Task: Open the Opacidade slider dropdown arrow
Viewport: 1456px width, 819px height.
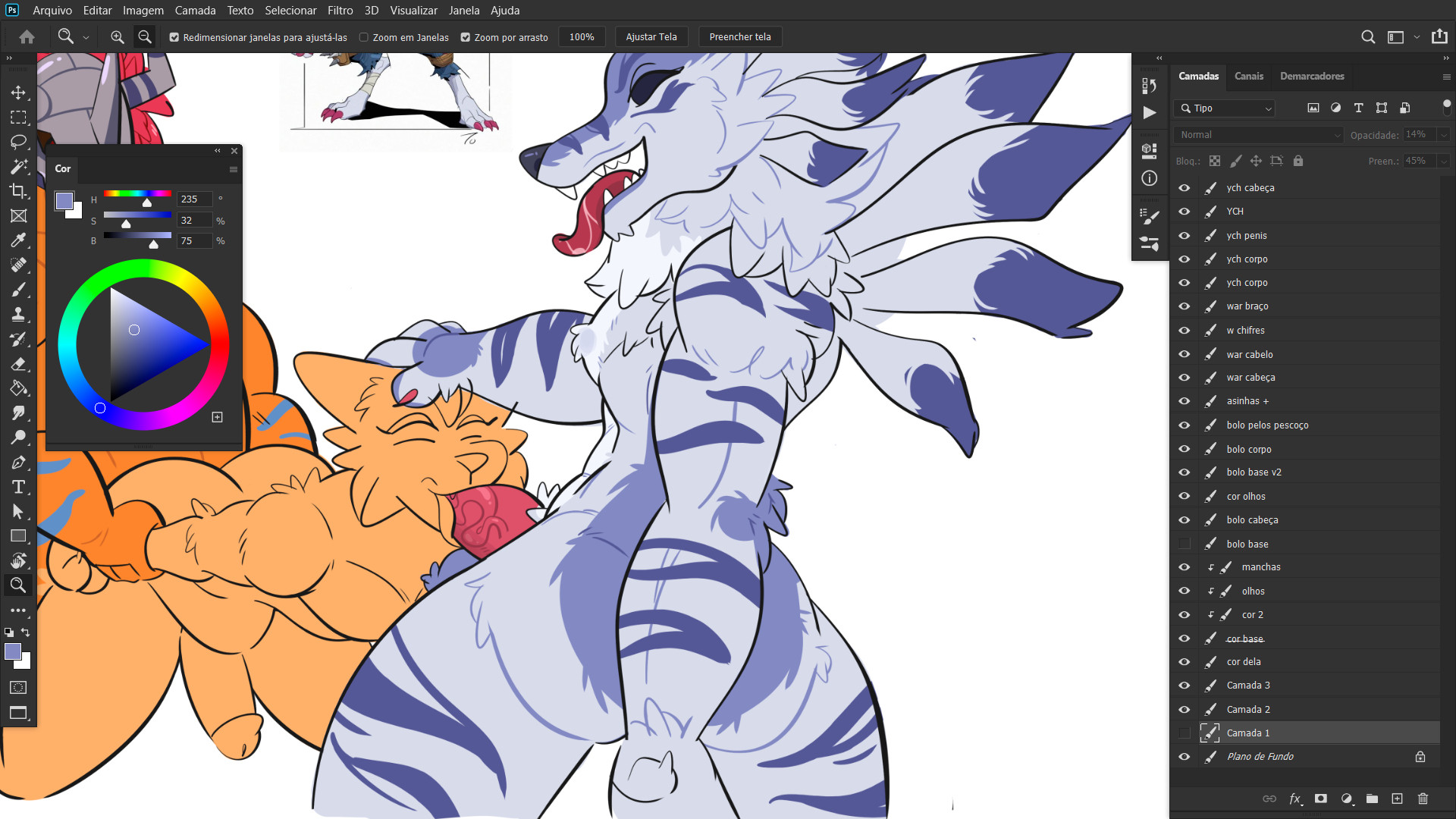Action: (x=1444, y=135)
